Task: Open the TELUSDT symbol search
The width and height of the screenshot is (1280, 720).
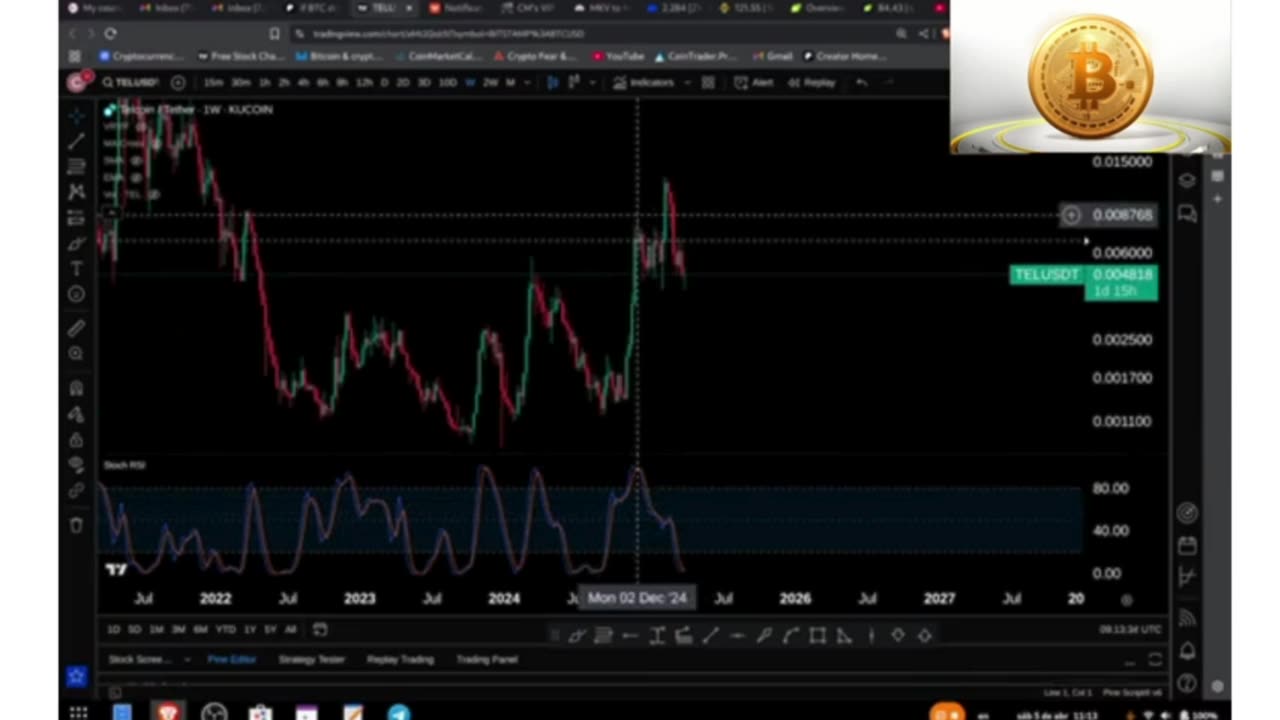Action: pos(131,82)
